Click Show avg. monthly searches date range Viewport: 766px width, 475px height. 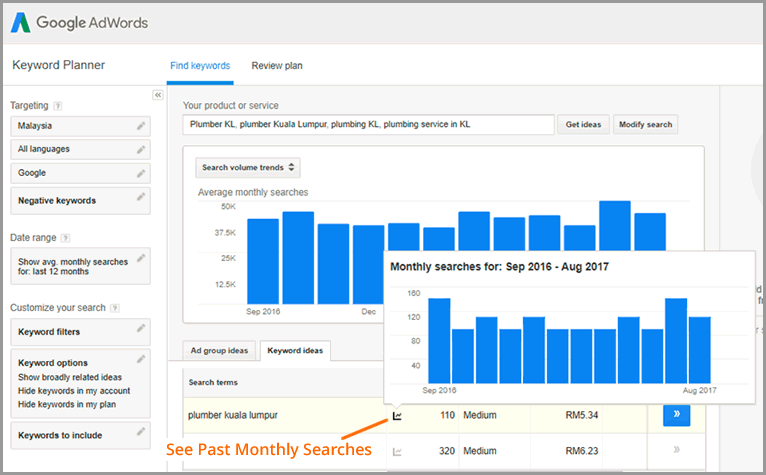[x=81, y=266]
